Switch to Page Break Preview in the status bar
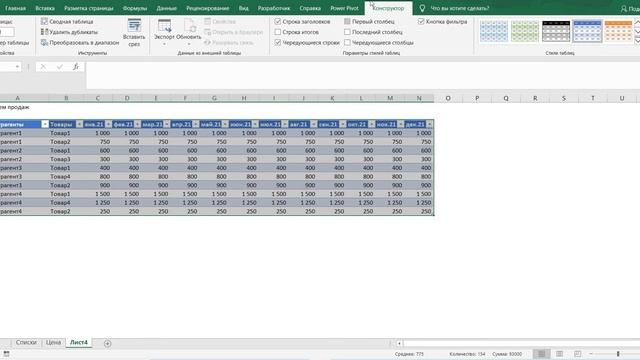 pos(578,354)
